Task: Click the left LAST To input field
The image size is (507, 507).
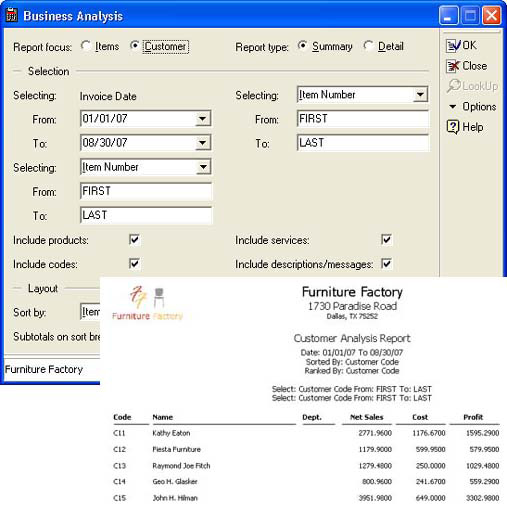Action: [x=146, y=215]
